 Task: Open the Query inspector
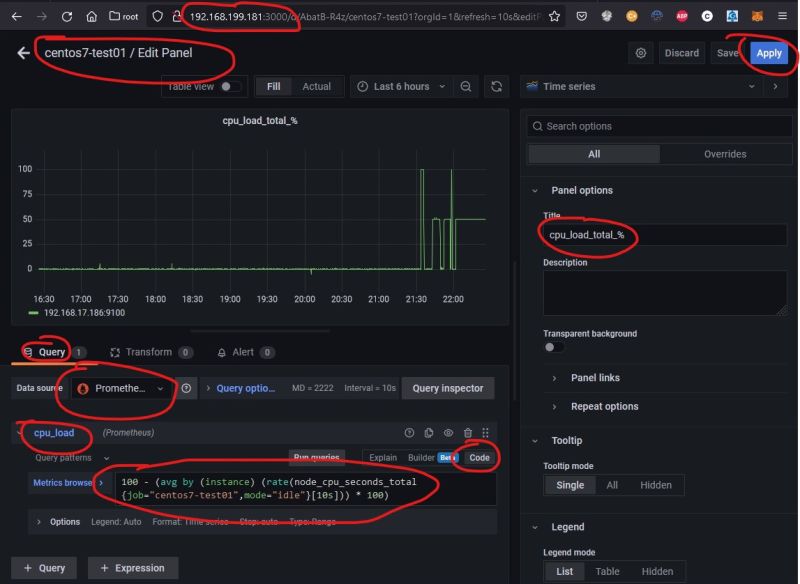(447, 389)
